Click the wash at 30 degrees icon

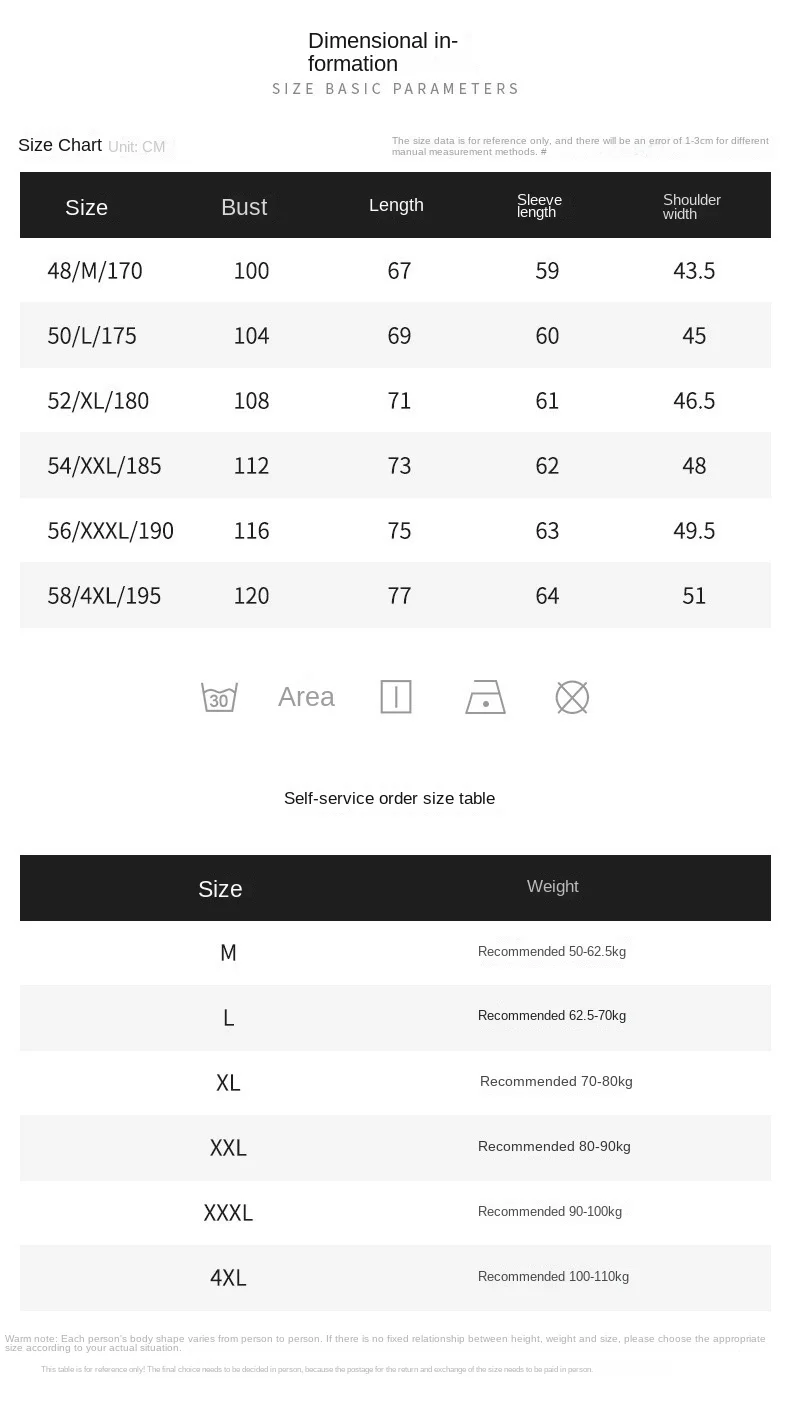219,697
